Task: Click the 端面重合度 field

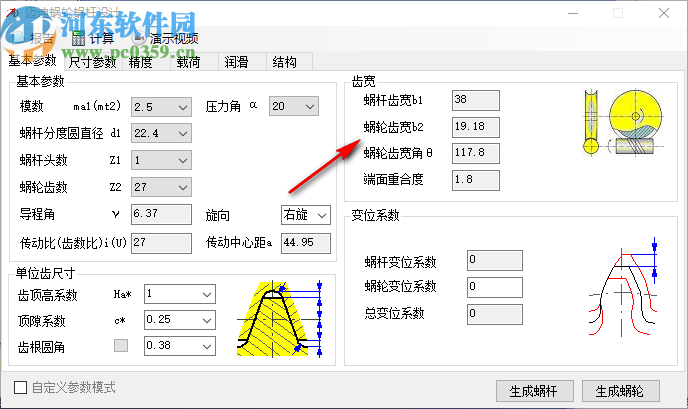Action: coord(476,180)
